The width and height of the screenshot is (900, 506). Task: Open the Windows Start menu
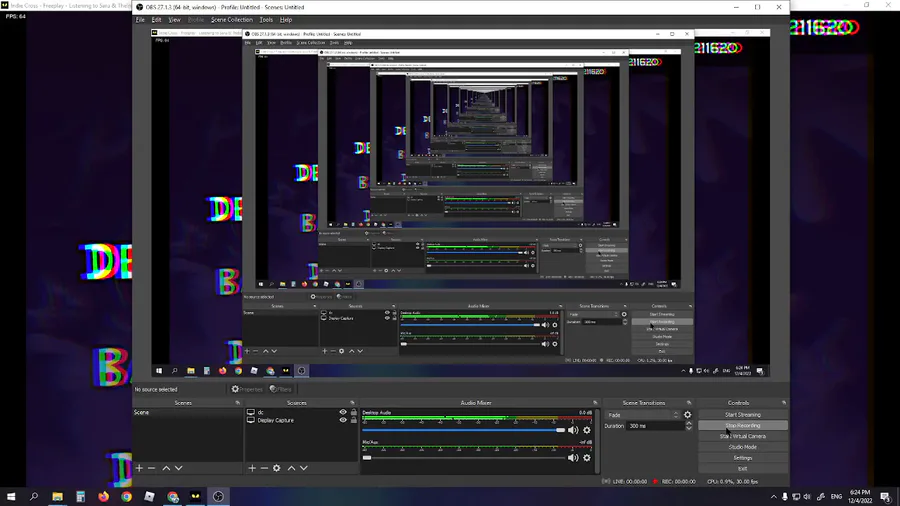click(11, 496)
